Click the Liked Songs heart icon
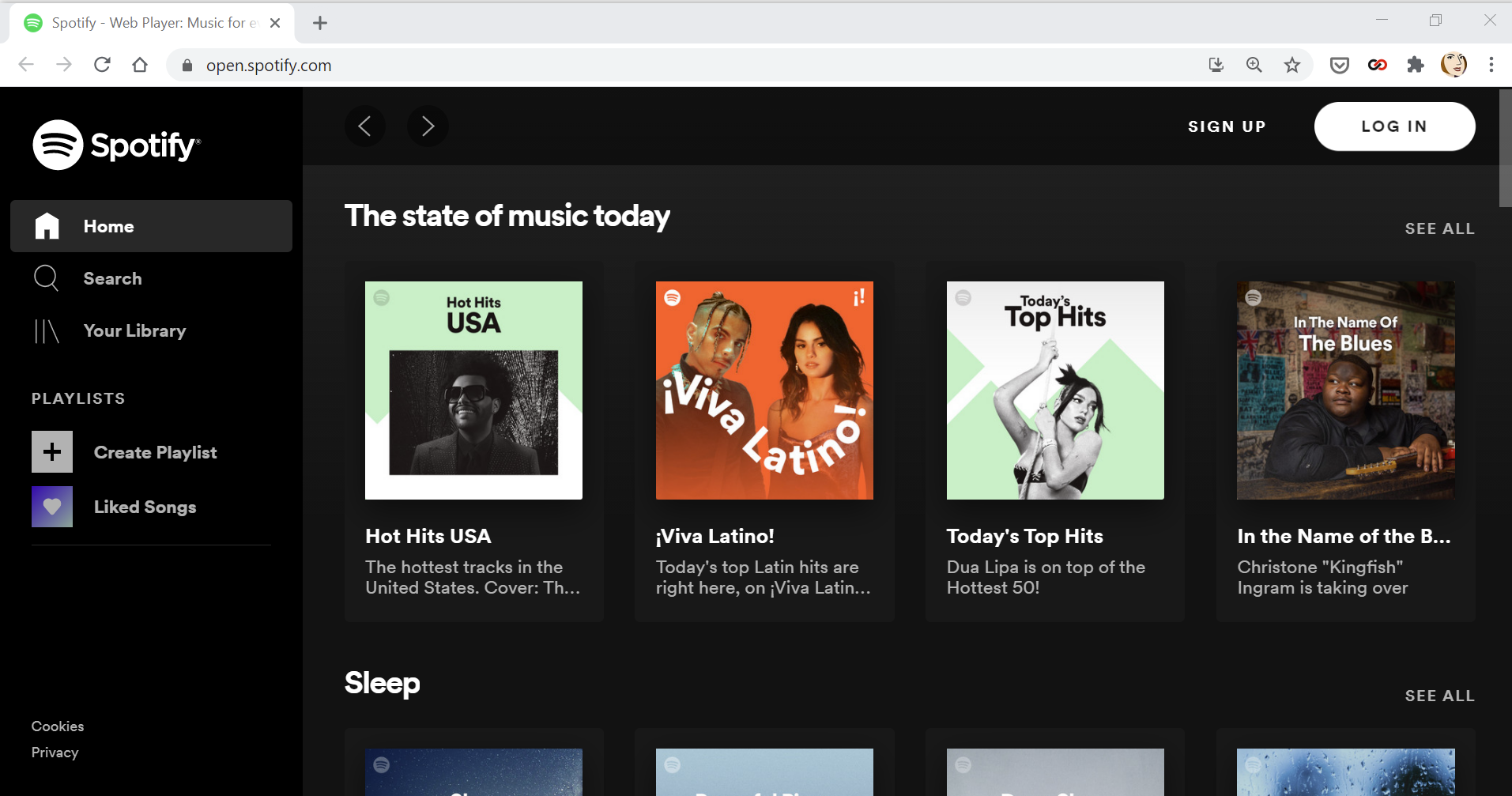This screenshot has width=1512, height=796. (x=52, y=507)
